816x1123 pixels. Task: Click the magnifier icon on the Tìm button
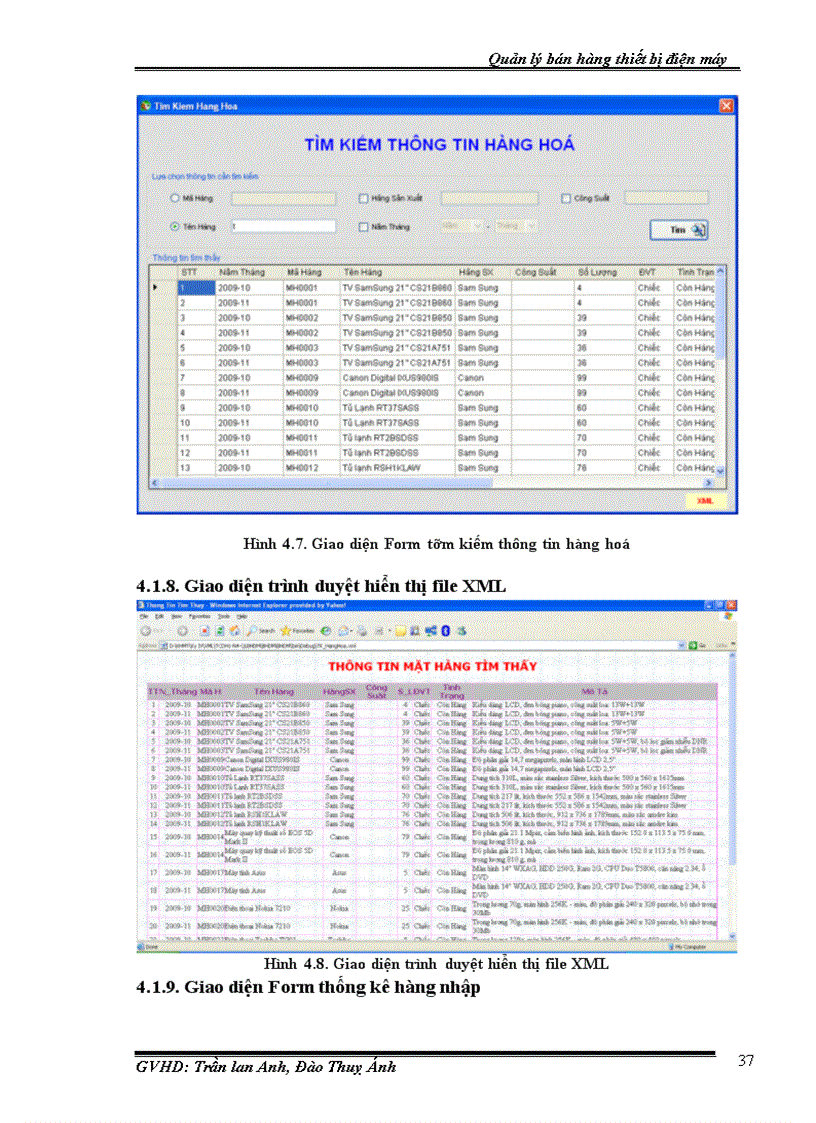(696, 227)
